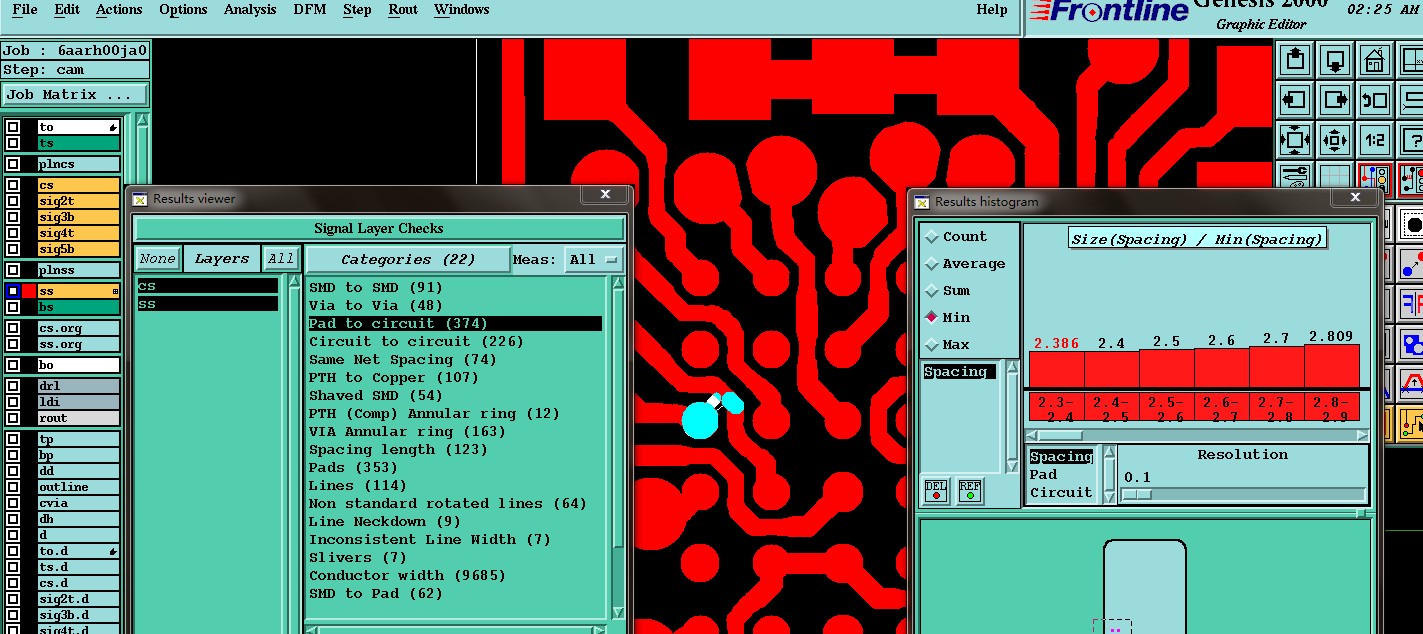Click the pan up arrow icon

click(x=1295, y=60)
